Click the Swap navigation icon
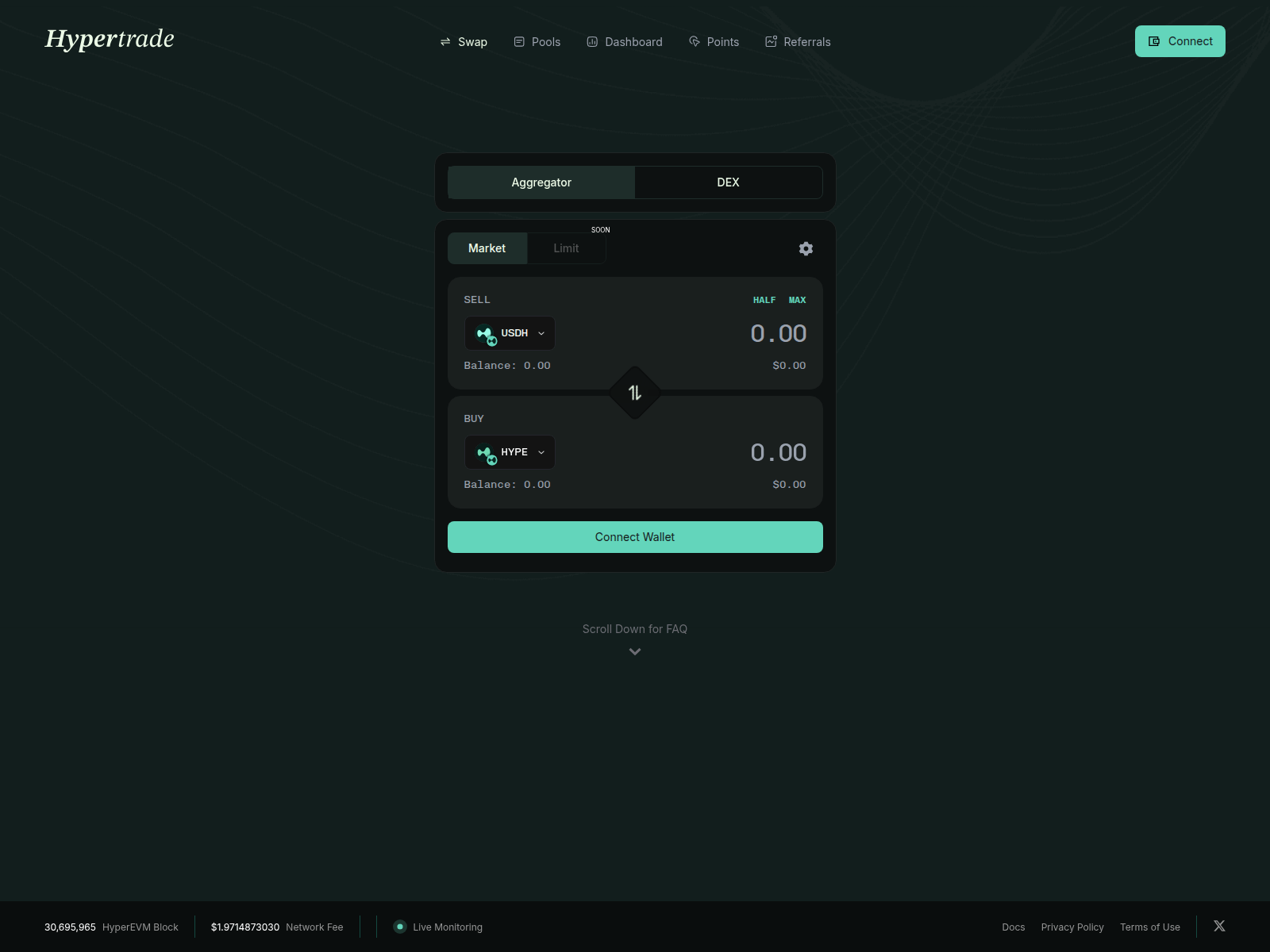The width and height of the screenshot is (1270, 952). tap(444, 41)
